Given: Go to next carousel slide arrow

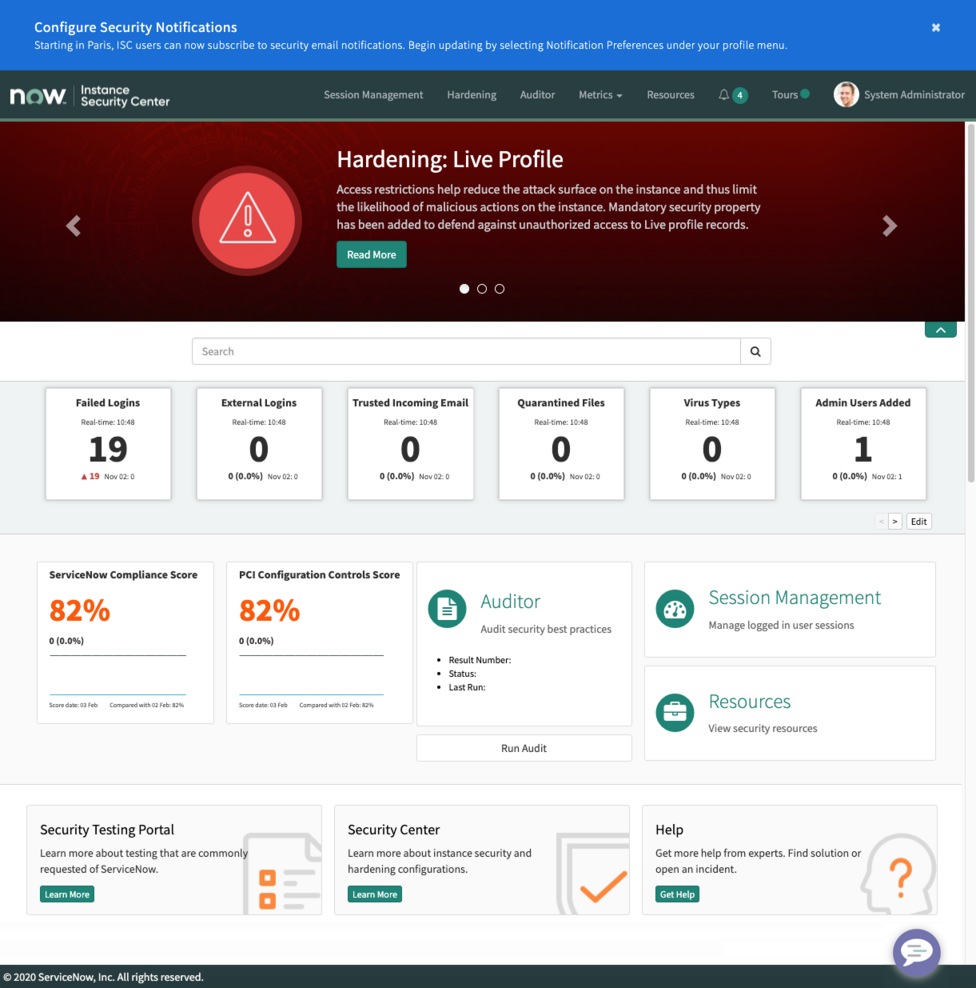Looking at the screenshot, I should click(x=889, y=226).
